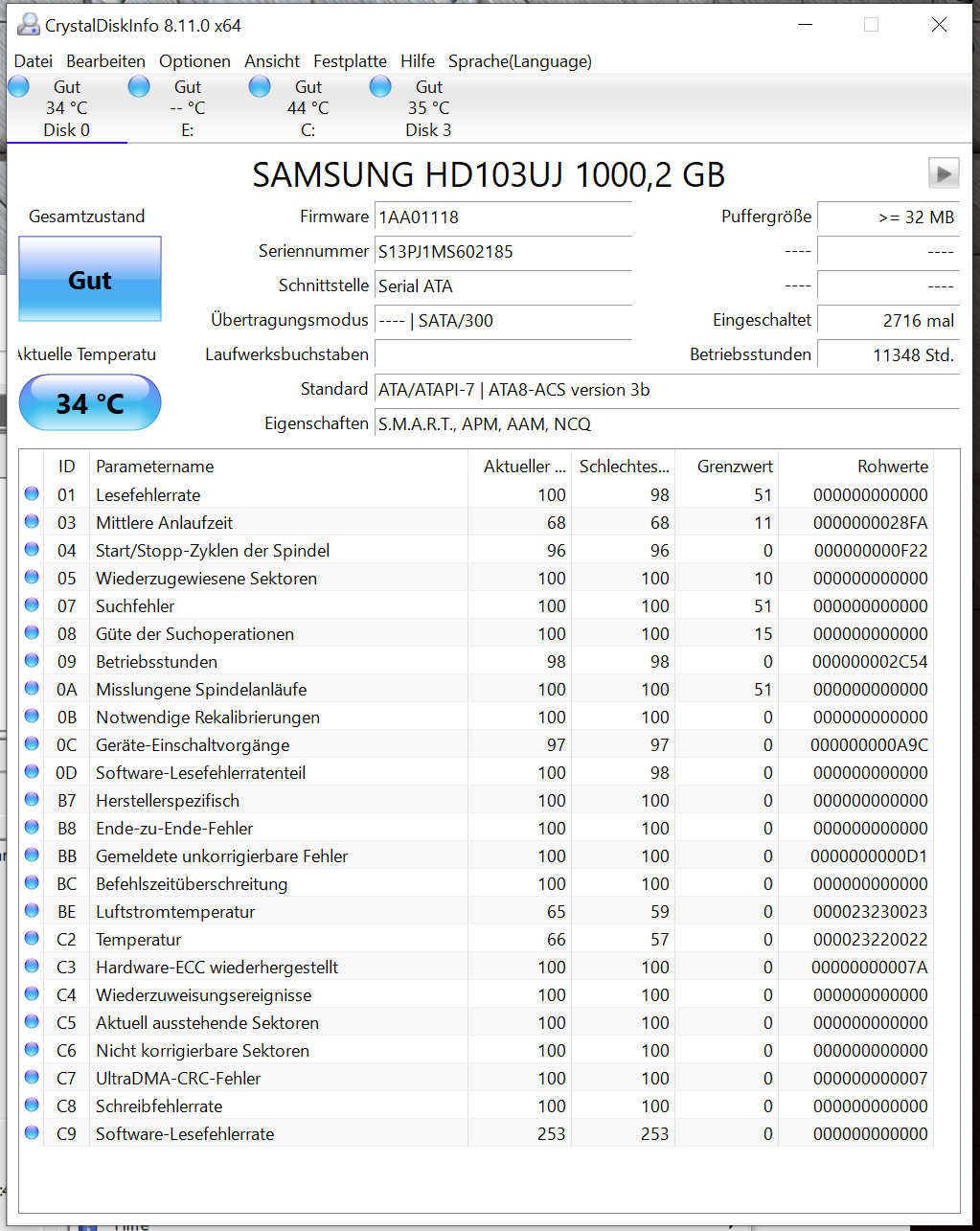The image size is (980, 1231).
Task: Click status icon for Misslungene Spindelanläufe
Action: tap(32, 689)
